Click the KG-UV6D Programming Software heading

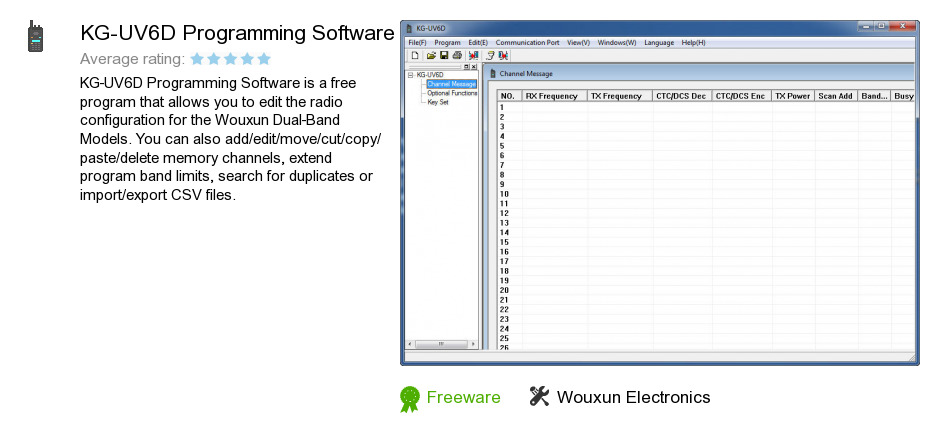[x=237, y=33]
